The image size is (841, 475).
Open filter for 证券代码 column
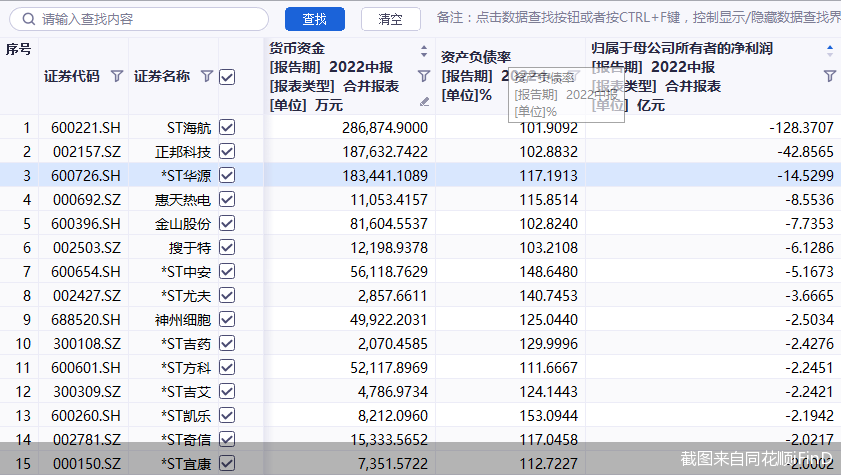116,76
